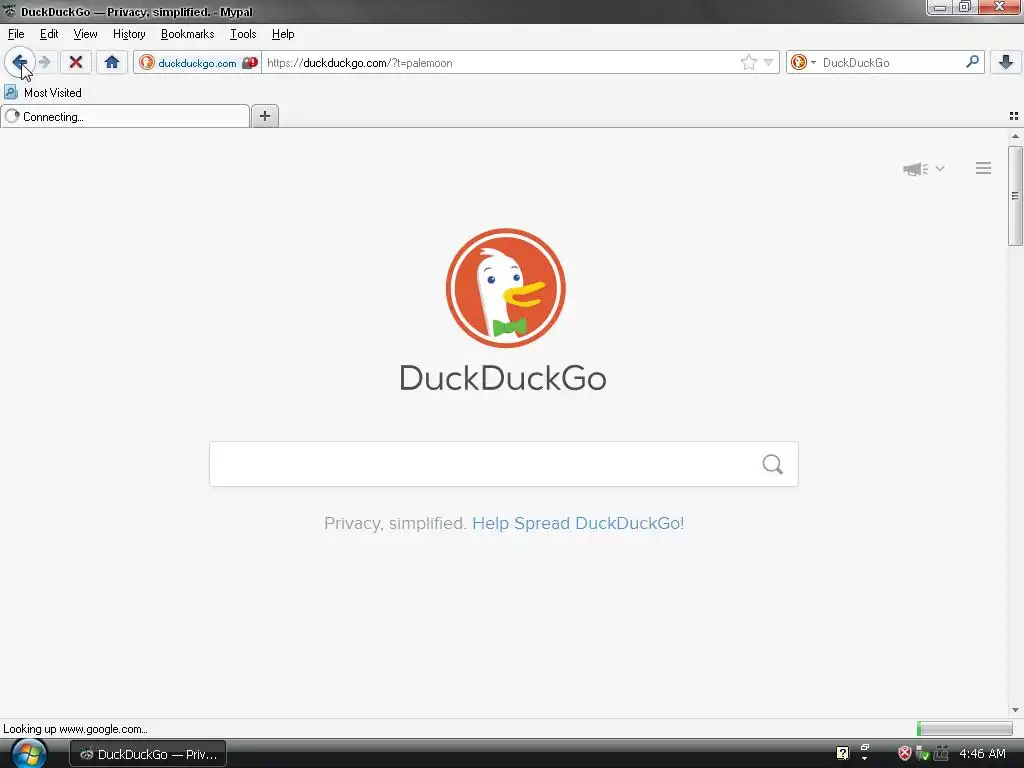This screenshot has height=768, width=1024.
Task: Click the DuckDuckGo duck logo
Action: tap(505, 288)
